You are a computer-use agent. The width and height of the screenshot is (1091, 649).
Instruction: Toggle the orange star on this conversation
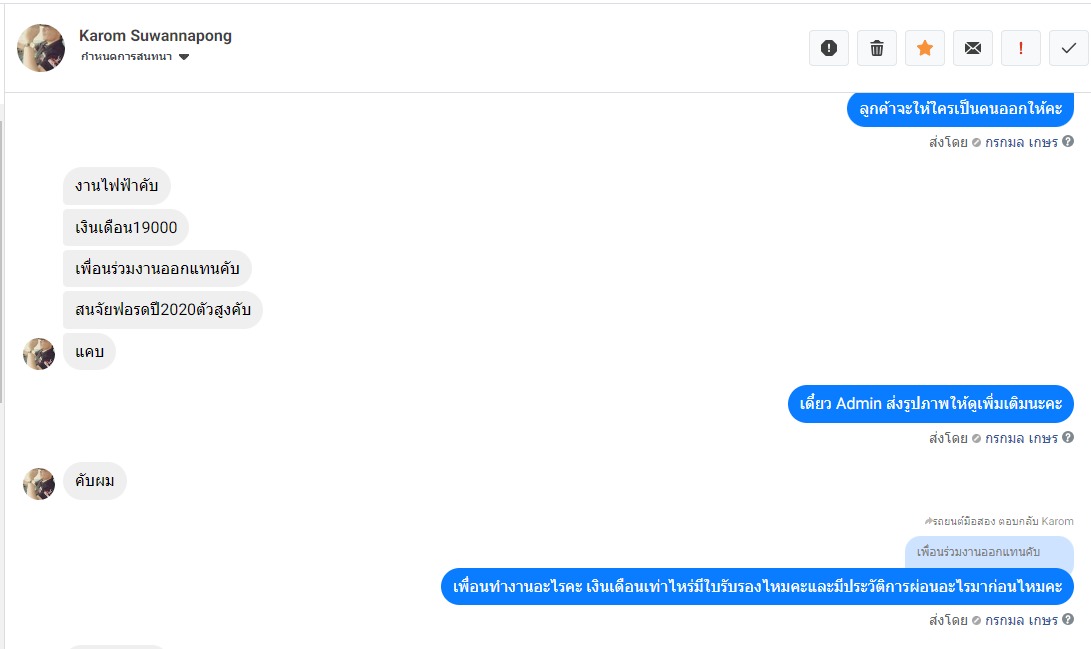tap(925, 48)
